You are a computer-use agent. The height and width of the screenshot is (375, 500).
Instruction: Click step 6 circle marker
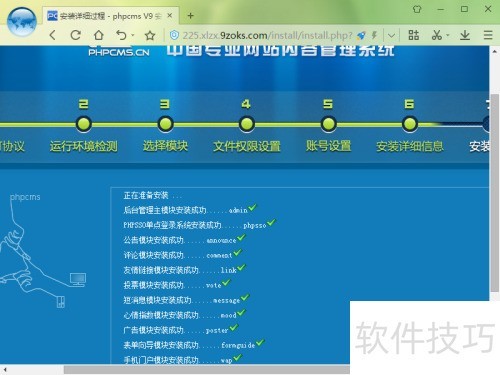point(410,124)
